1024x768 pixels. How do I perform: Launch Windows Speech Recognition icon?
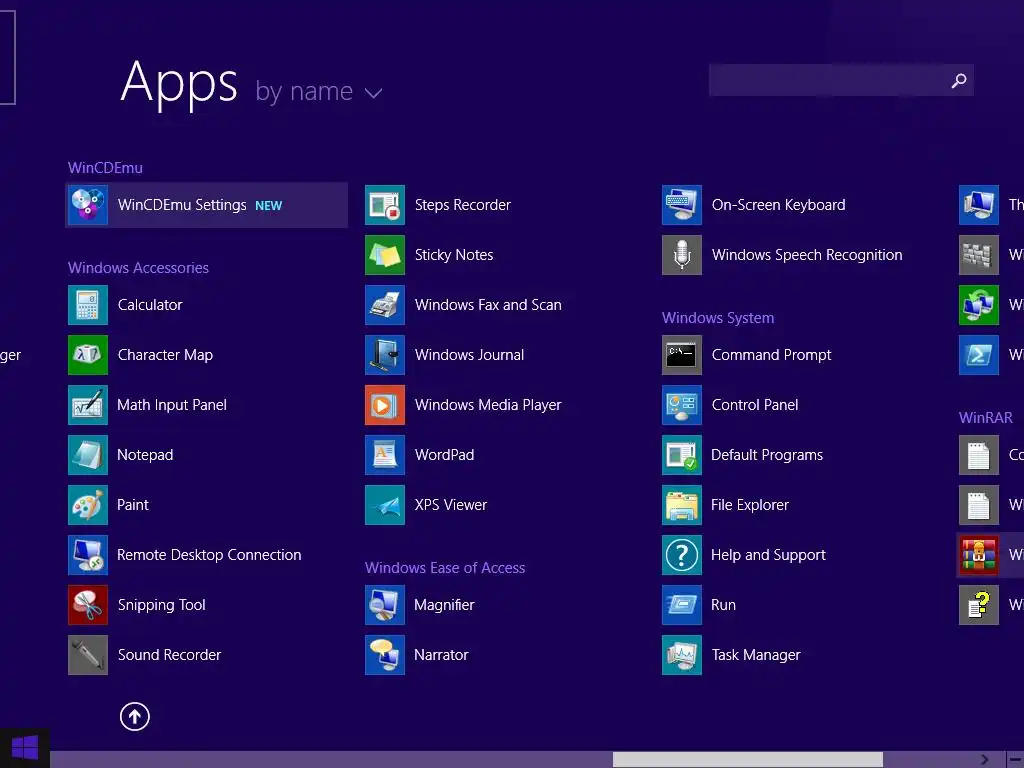pyautogui.click(x=682, y=255)
